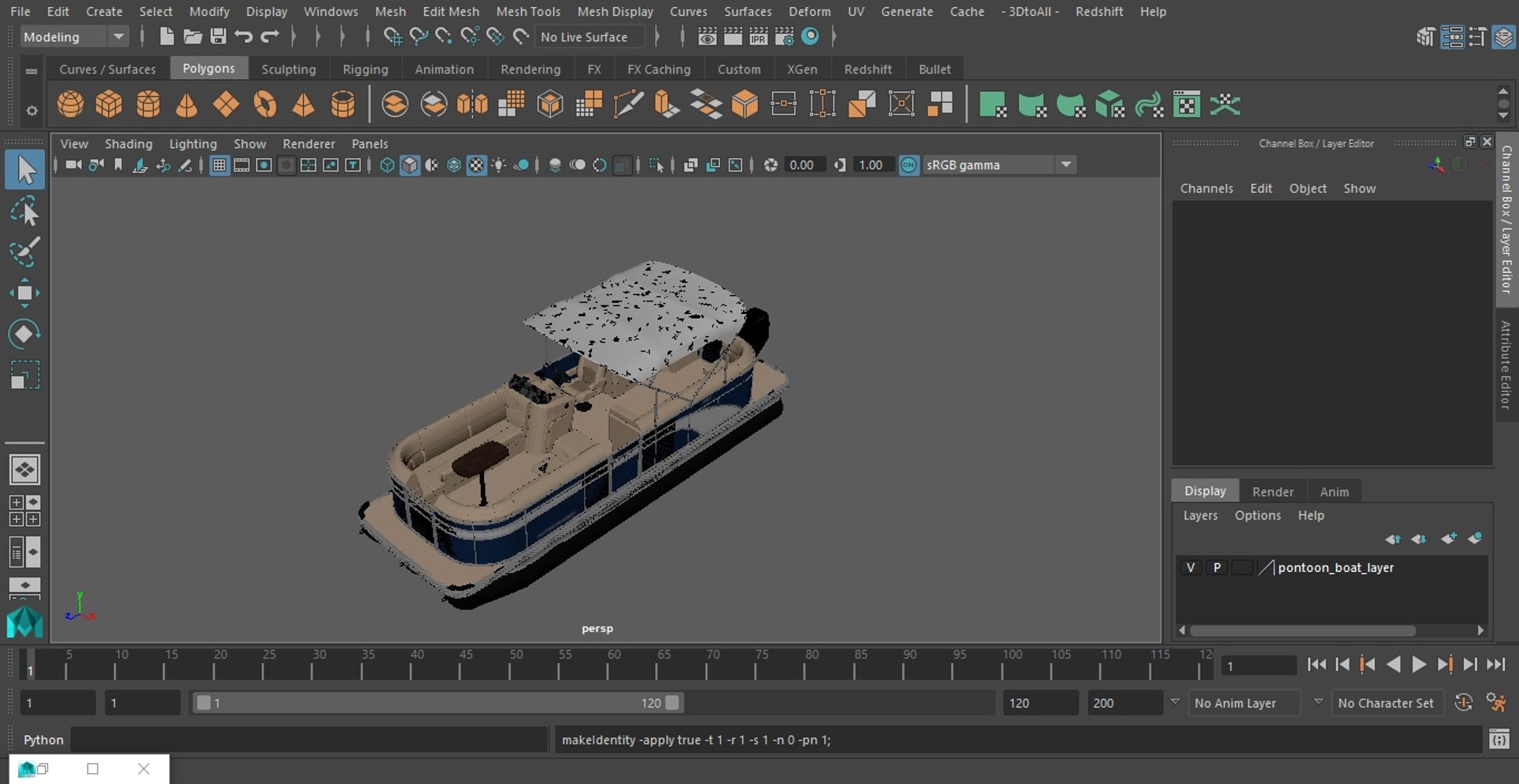Select the Rotate tool in toolbox
The width and height of the screenshot is (1519, 784).
(x=25, y=333)
